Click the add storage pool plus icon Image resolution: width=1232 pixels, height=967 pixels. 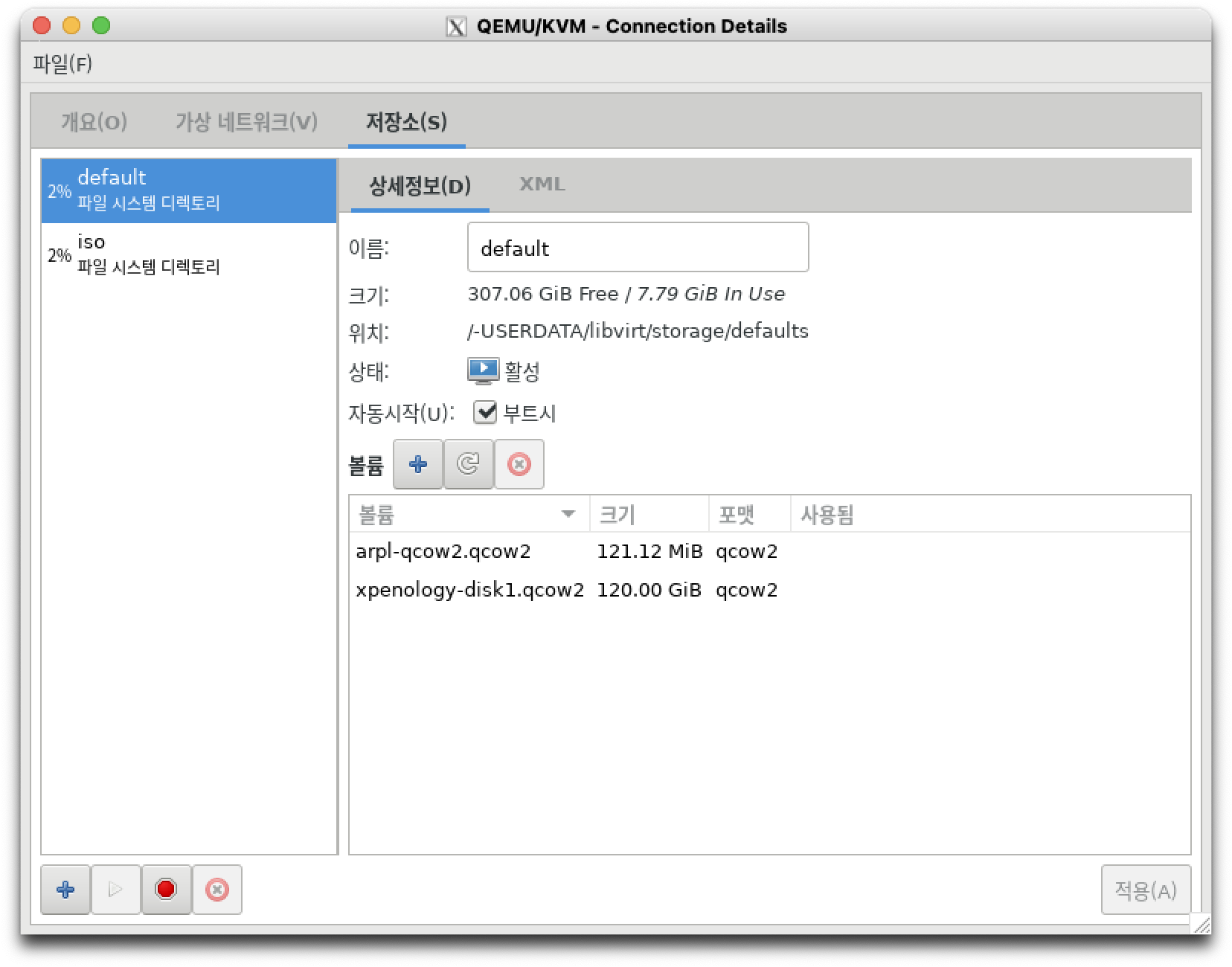point(65,889)
